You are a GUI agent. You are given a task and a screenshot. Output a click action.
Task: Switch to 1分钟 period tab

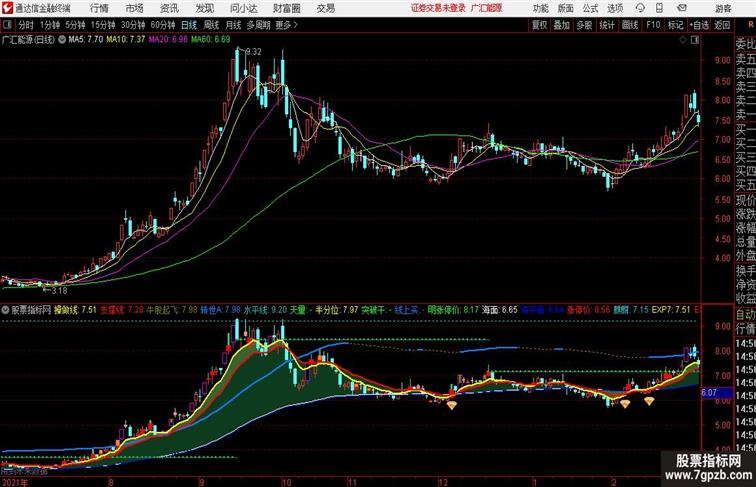(50, 25)
